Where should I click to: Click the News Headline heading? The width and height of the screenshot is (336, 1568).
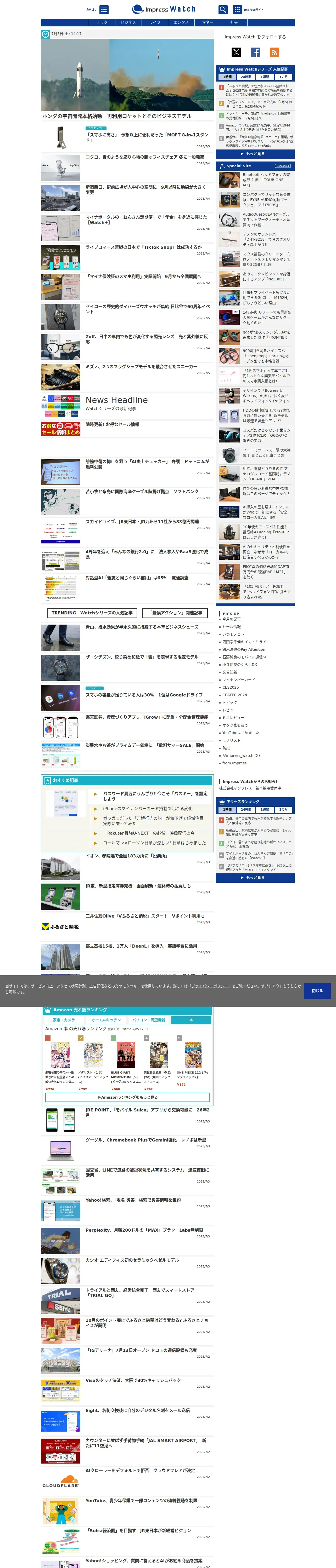click(x=116, y=400)
